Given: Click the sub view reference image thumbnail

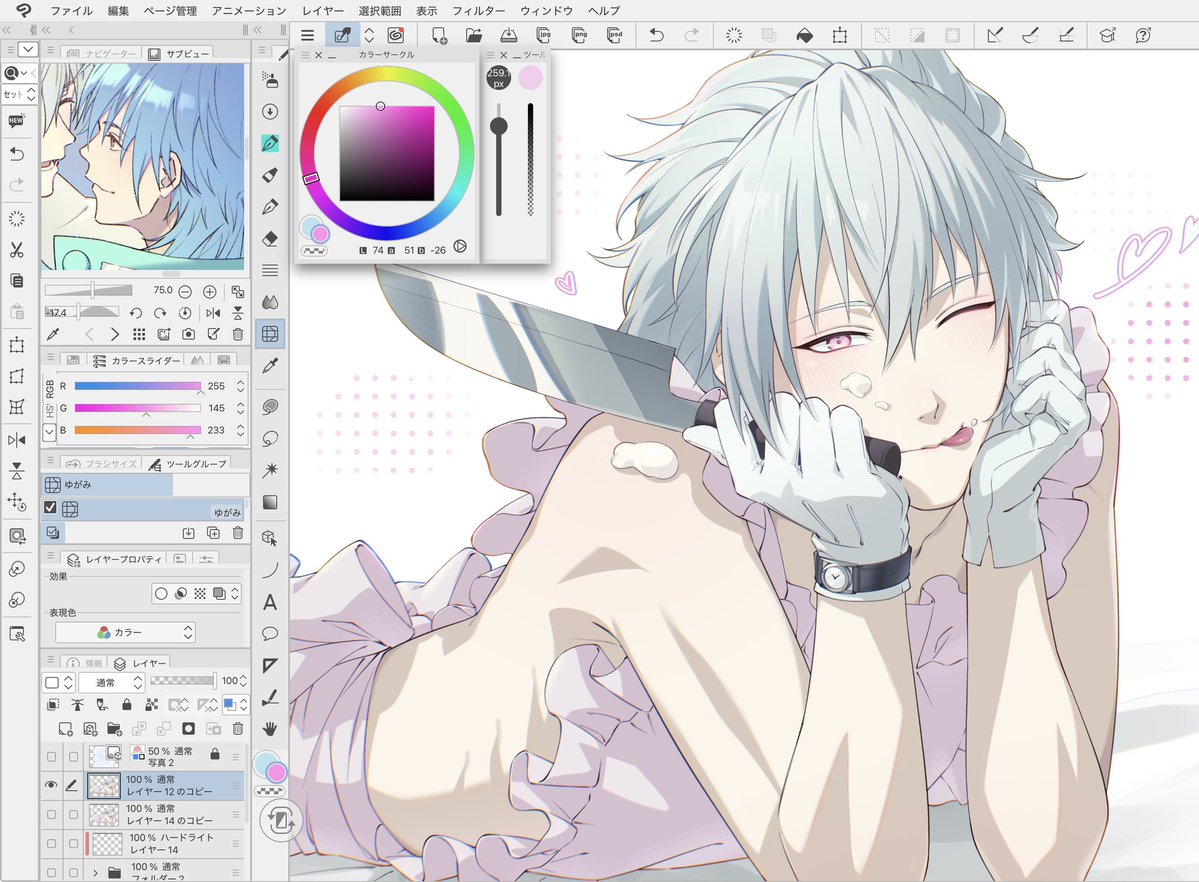Looking at the screenshot, I should click(x=143, y=166).
